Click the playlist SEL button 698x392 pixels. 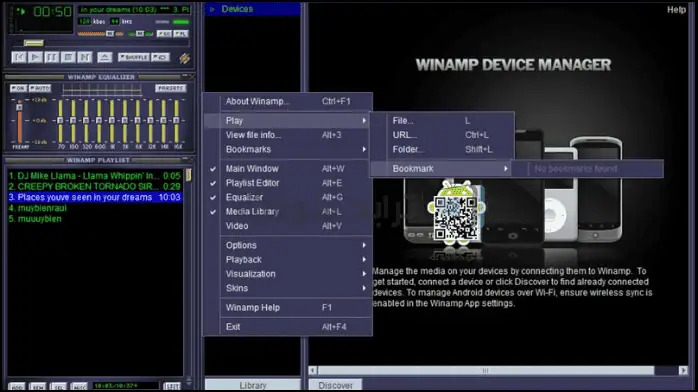pyautogui.click(x=58, y=387)
